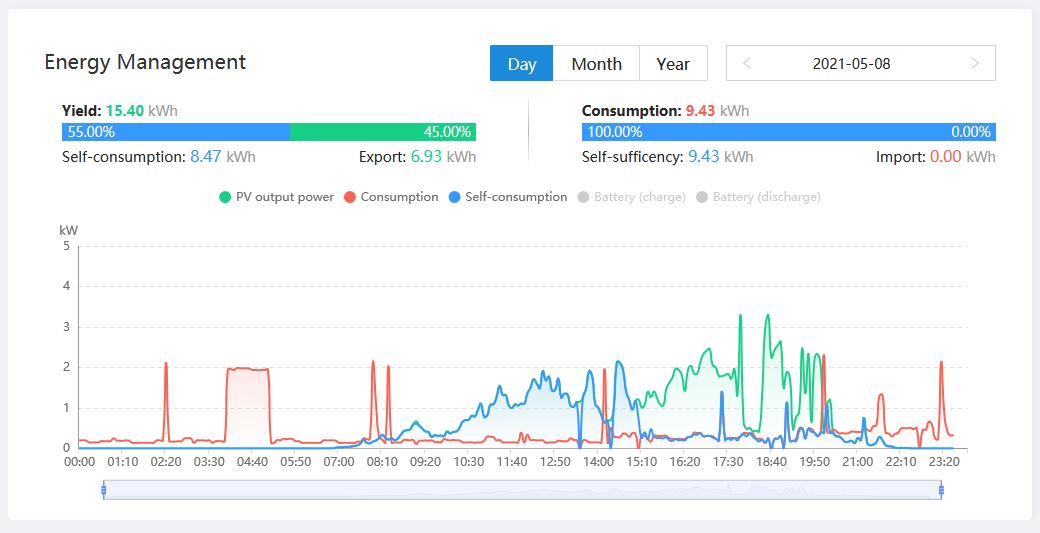Screen dimensions: 1040x533
Task: Go to next day with right arrow
Action: [975, 63]
